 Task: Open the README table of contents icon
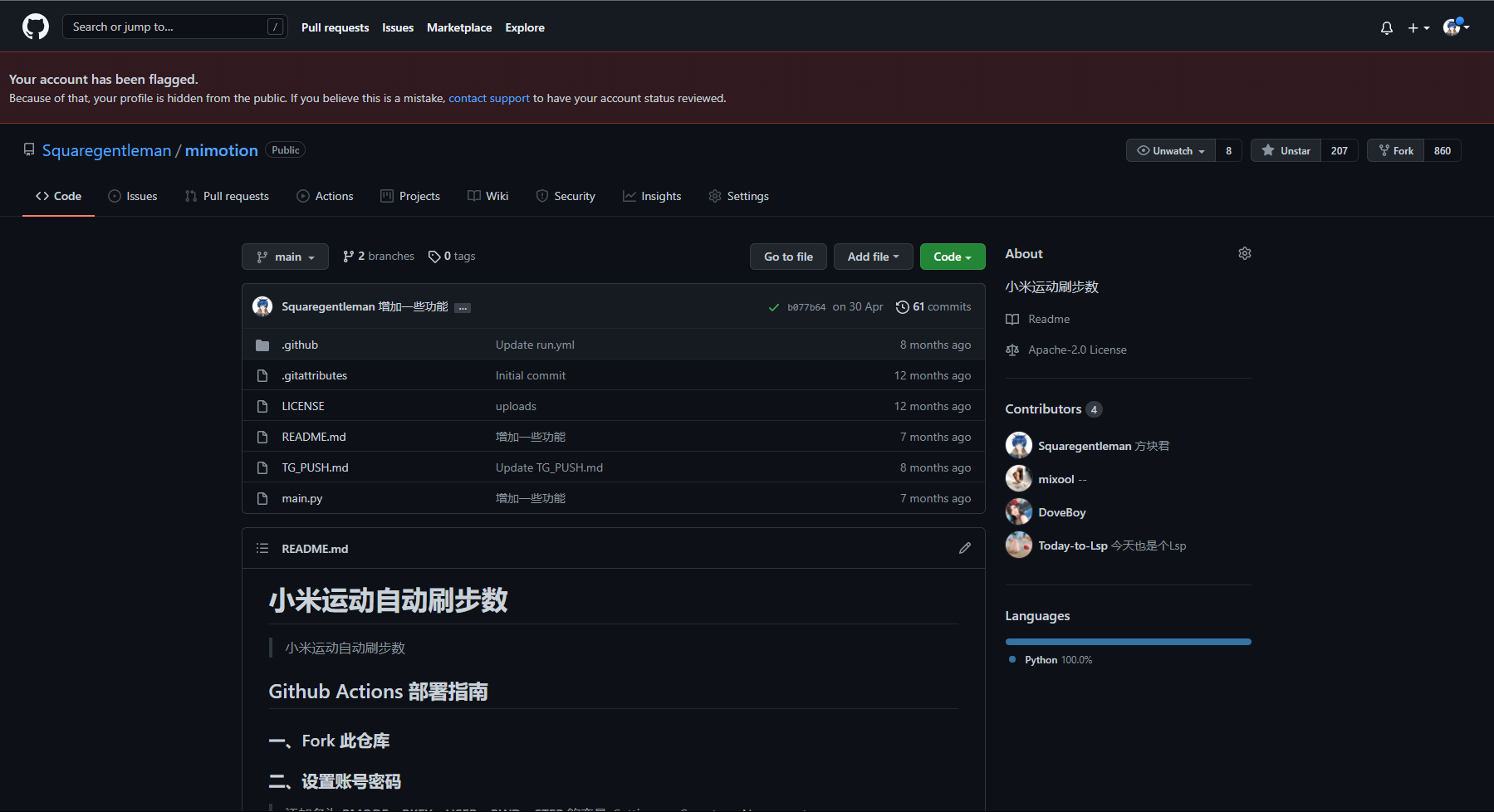pyautogui.click(x=262, y=548)
